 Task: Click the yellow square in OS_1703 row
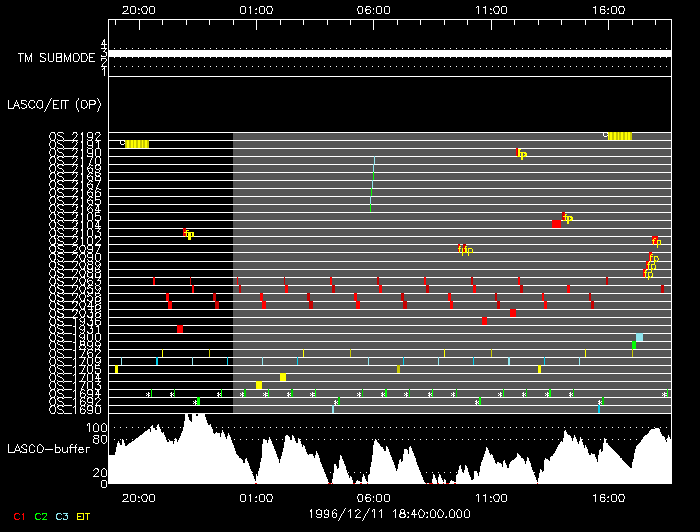259,385
